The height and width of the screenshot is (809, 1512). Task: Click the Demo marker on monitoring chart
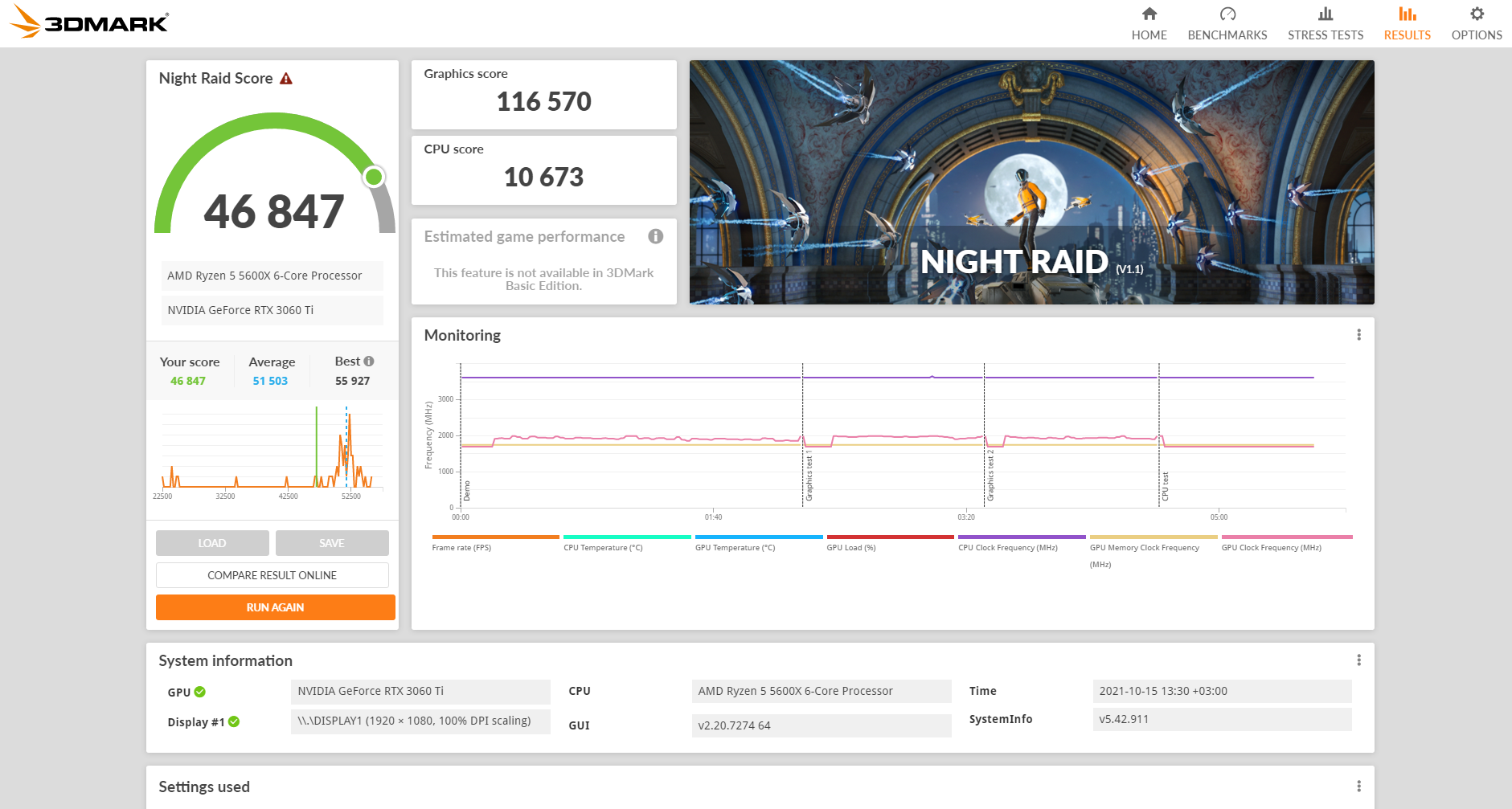[467, 491]
